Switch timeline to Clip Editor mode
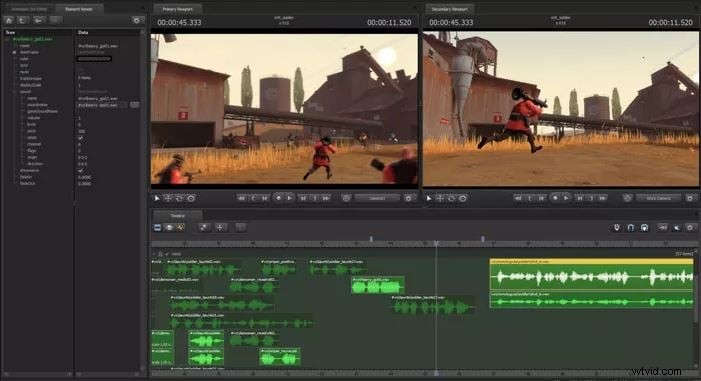 point(157,228)
